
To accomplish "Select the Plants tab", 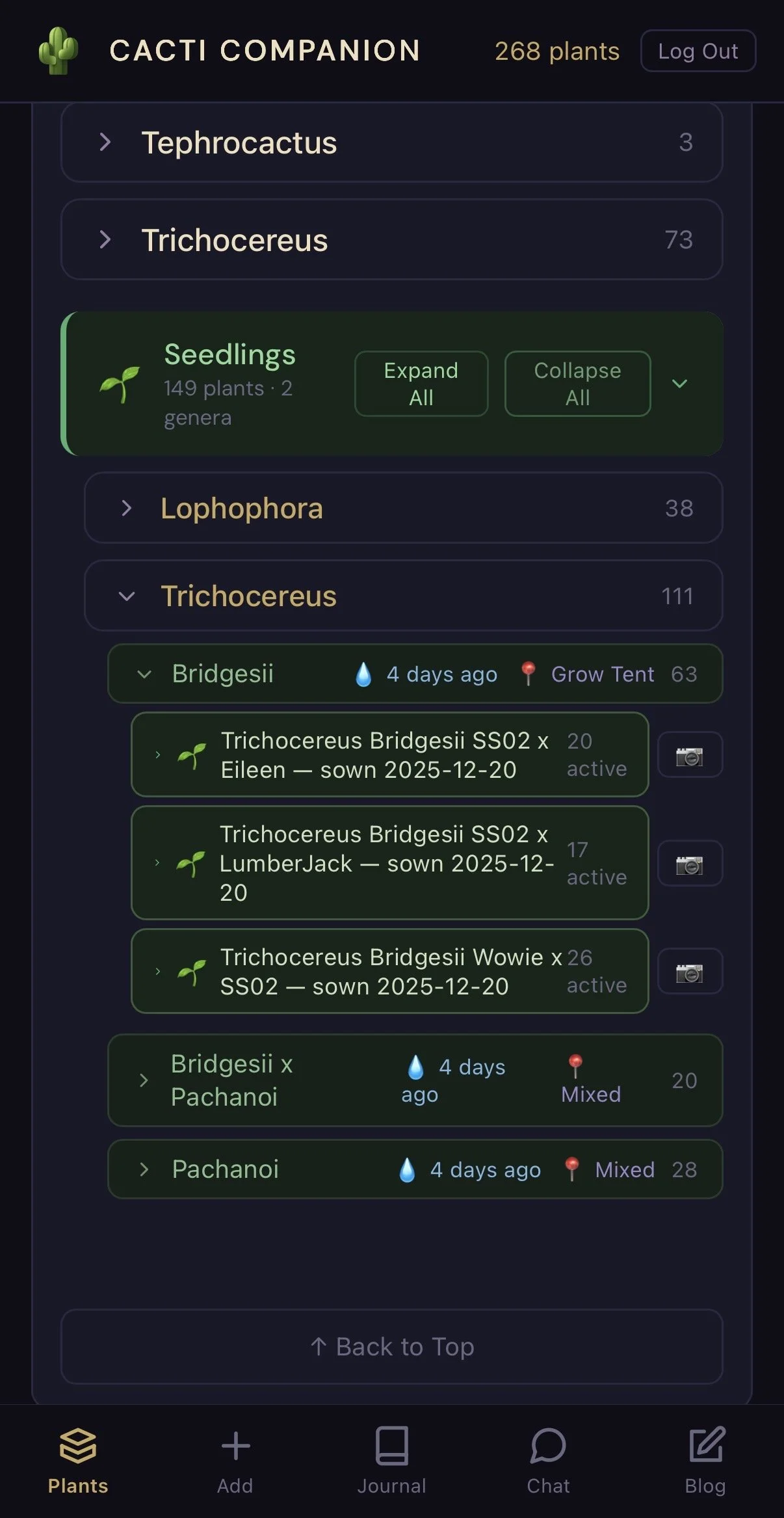I will coord(78,1461).
